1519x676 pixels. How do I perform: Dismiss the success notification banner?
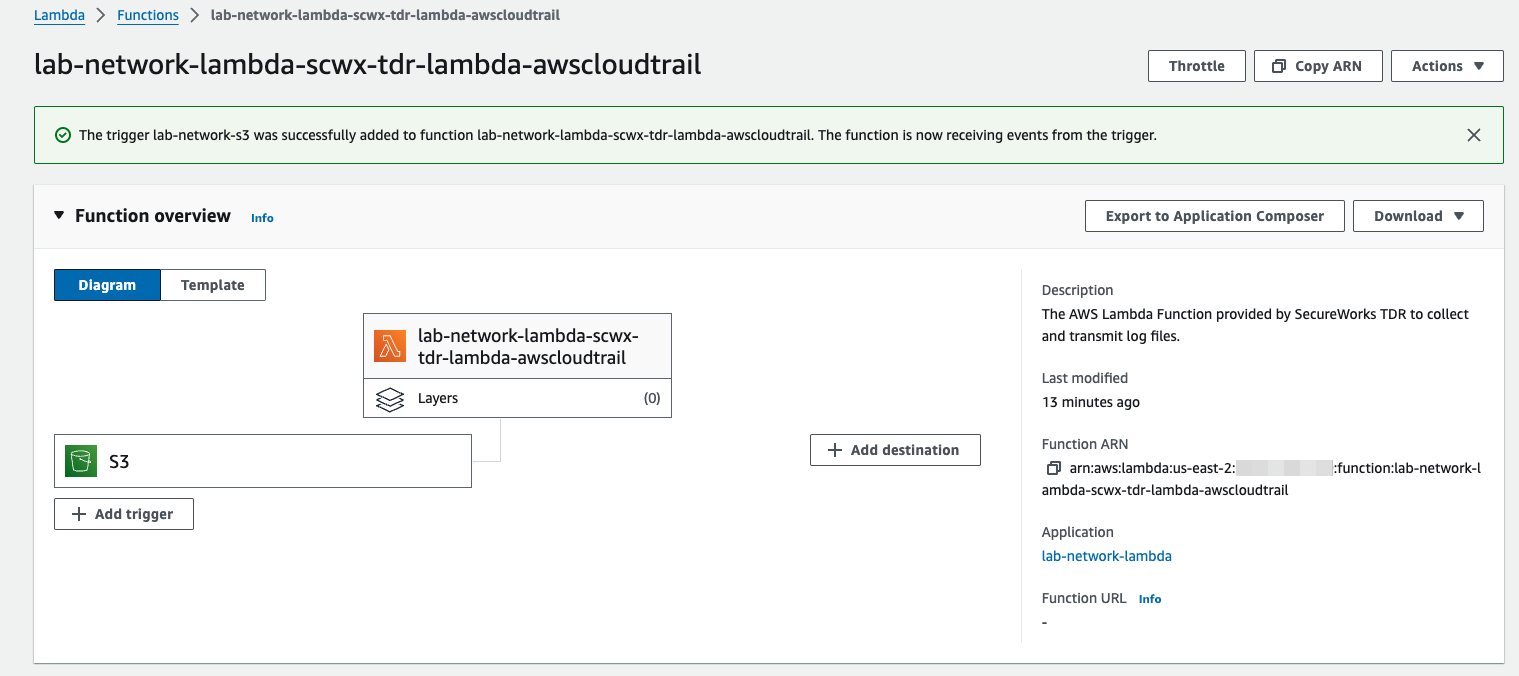coord(1474,135)
